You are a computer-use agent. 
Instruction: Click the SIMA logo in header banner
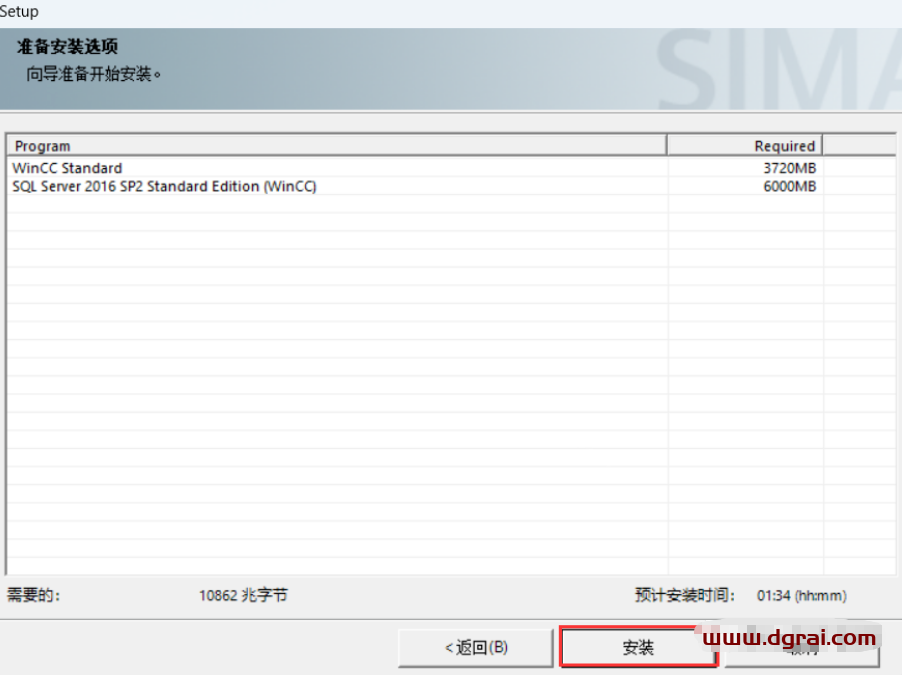coord(778,72)
